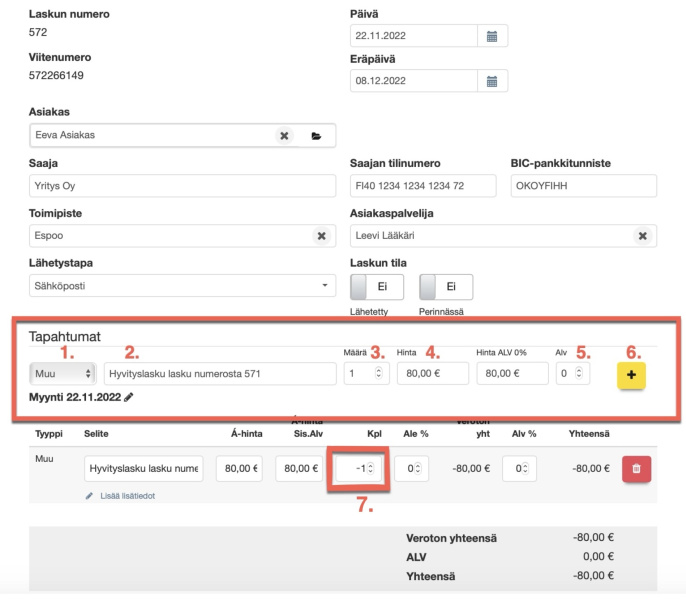Screen dimensions: 686x599
Task: Click the Yhteensä column header
Action: (x=589, y=434)
